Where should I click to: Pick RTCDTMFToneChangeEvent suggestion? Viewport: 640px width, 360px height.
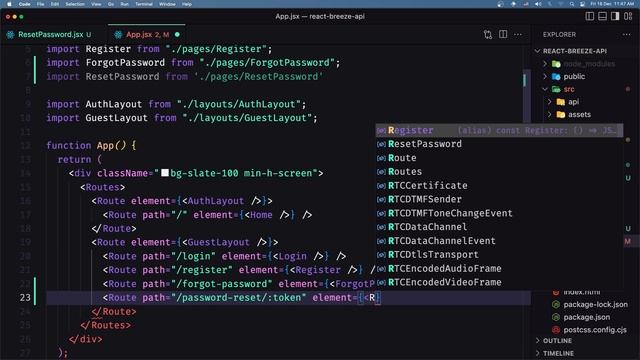tap(499, 213)
